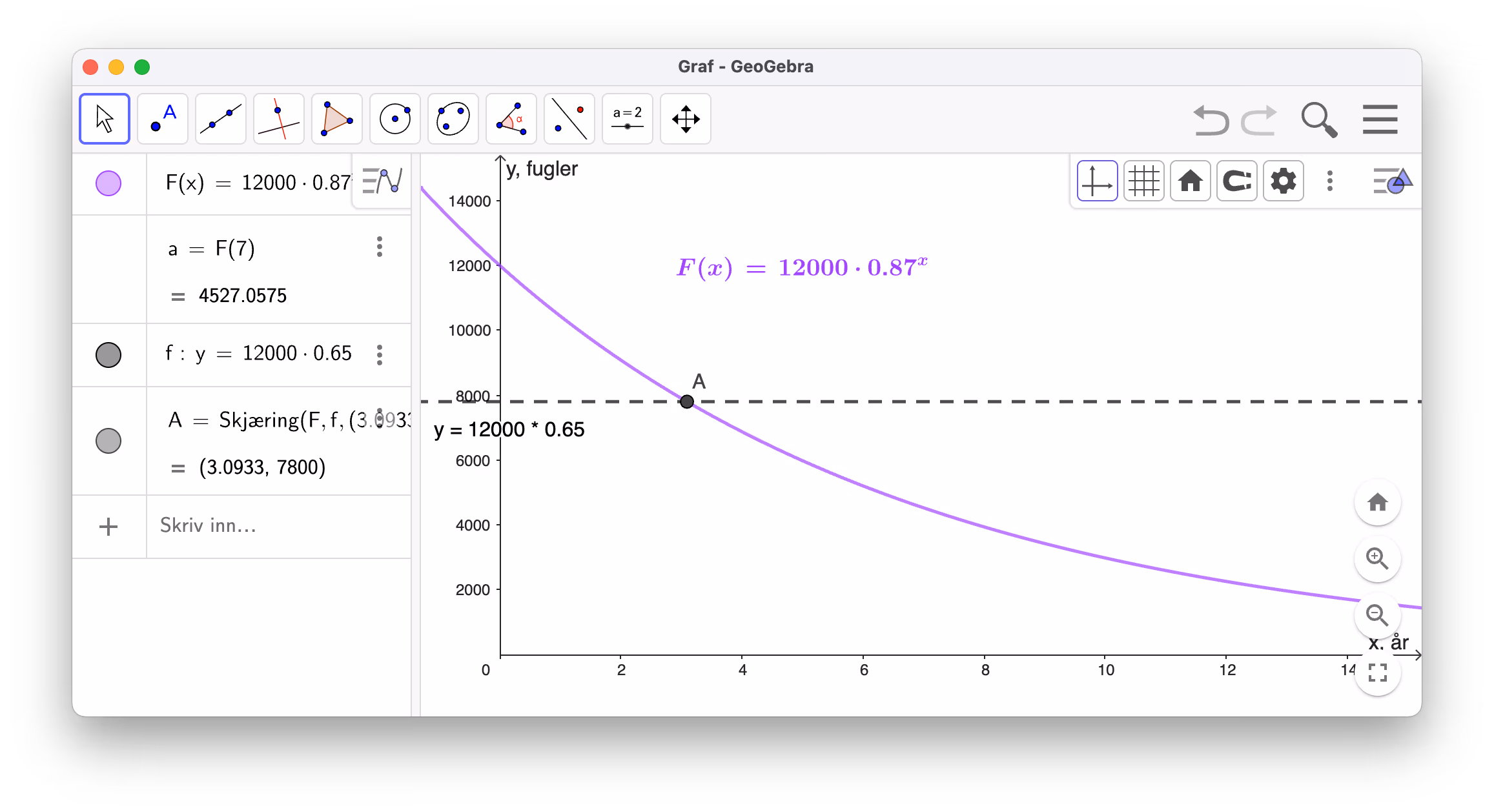
Task: Click the Skriv inn input field
Action: point(279,526)
